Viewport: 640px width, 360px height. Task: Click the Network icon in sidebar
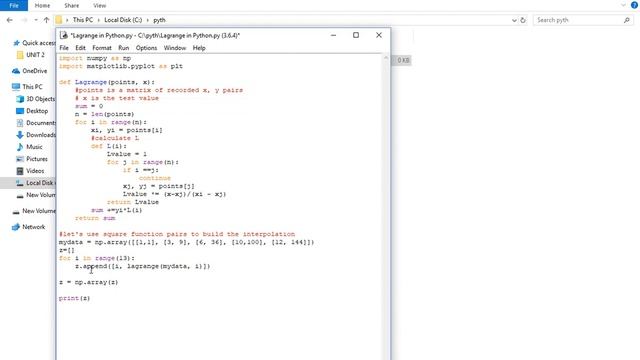16,227
